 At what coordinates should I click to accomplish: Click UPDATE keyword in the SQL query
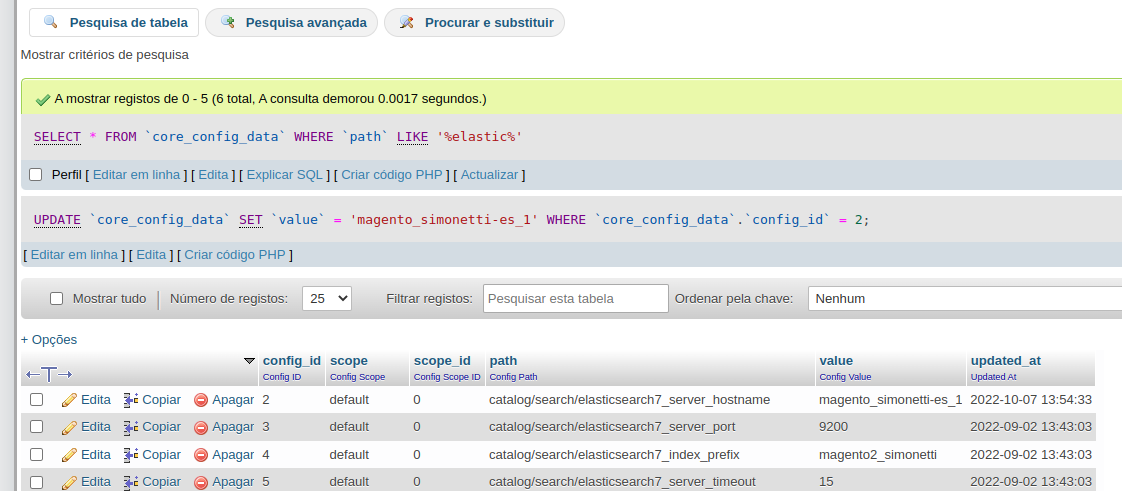pyautogui.click(x=57, y=220)
